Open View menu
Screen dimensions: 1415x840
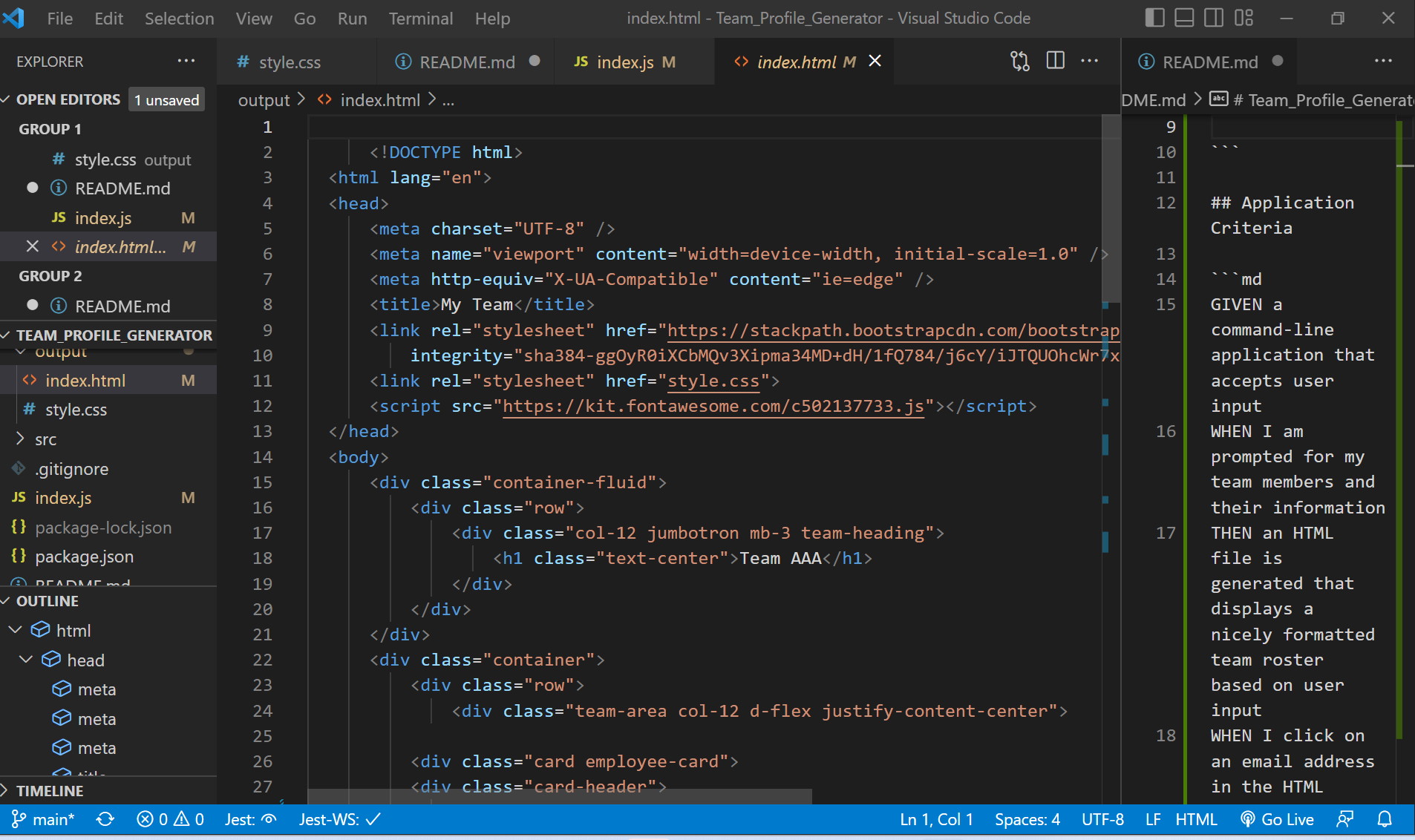(254, 19)
